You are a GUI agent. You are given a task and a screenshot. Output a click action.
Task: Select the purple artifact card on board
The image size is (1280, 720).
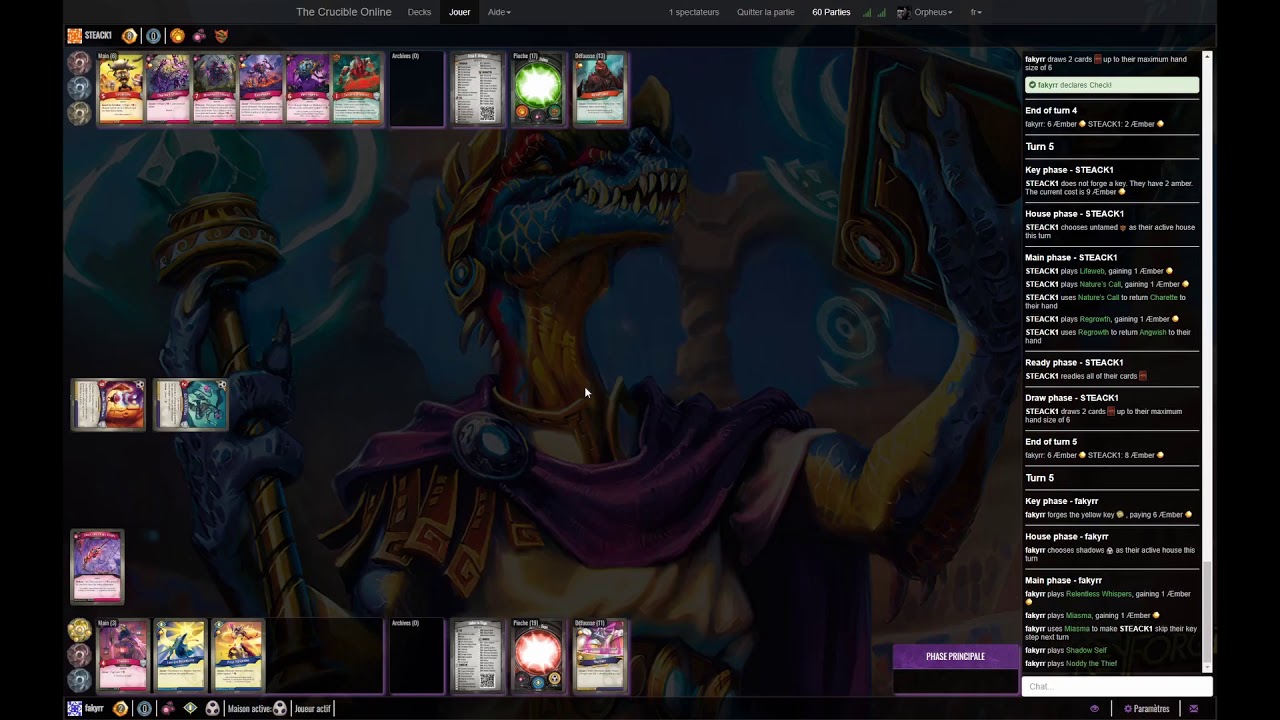tap(97, 567)
